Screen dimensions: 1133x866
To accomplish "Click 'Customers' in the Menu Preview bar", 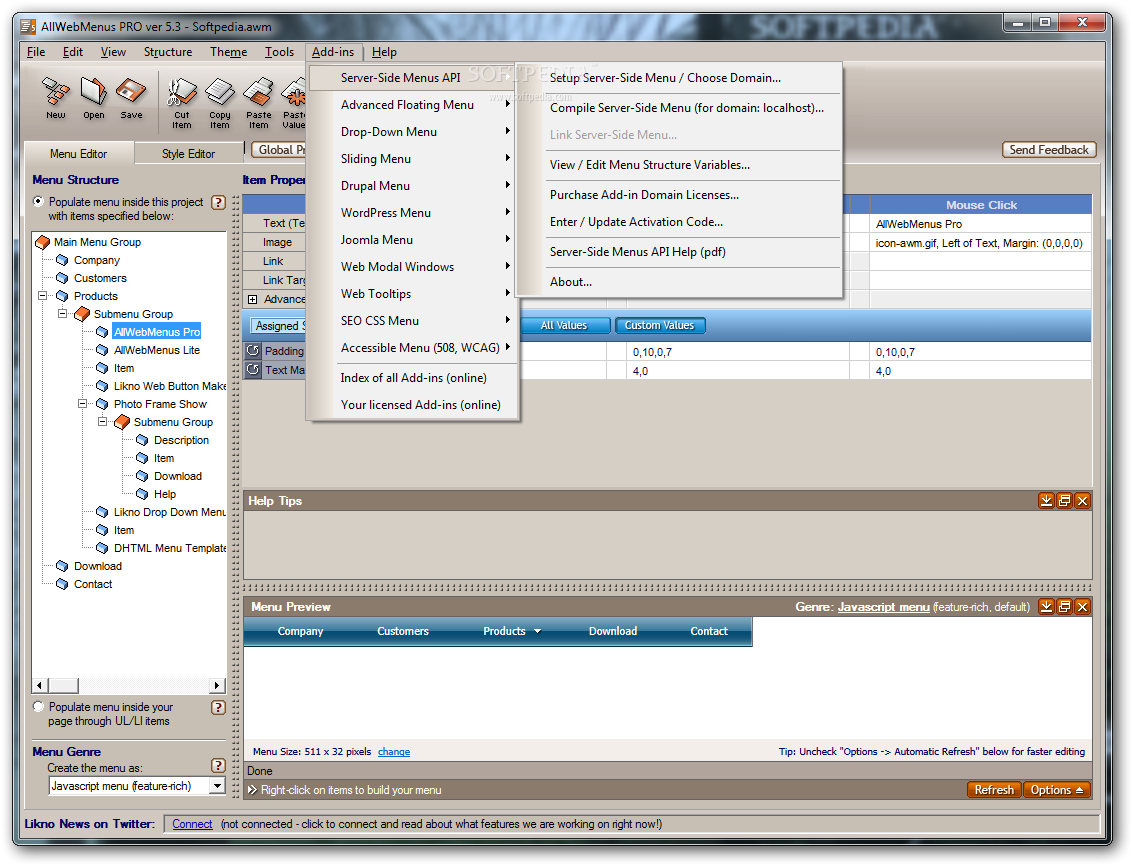I will [x=402, y=631].
